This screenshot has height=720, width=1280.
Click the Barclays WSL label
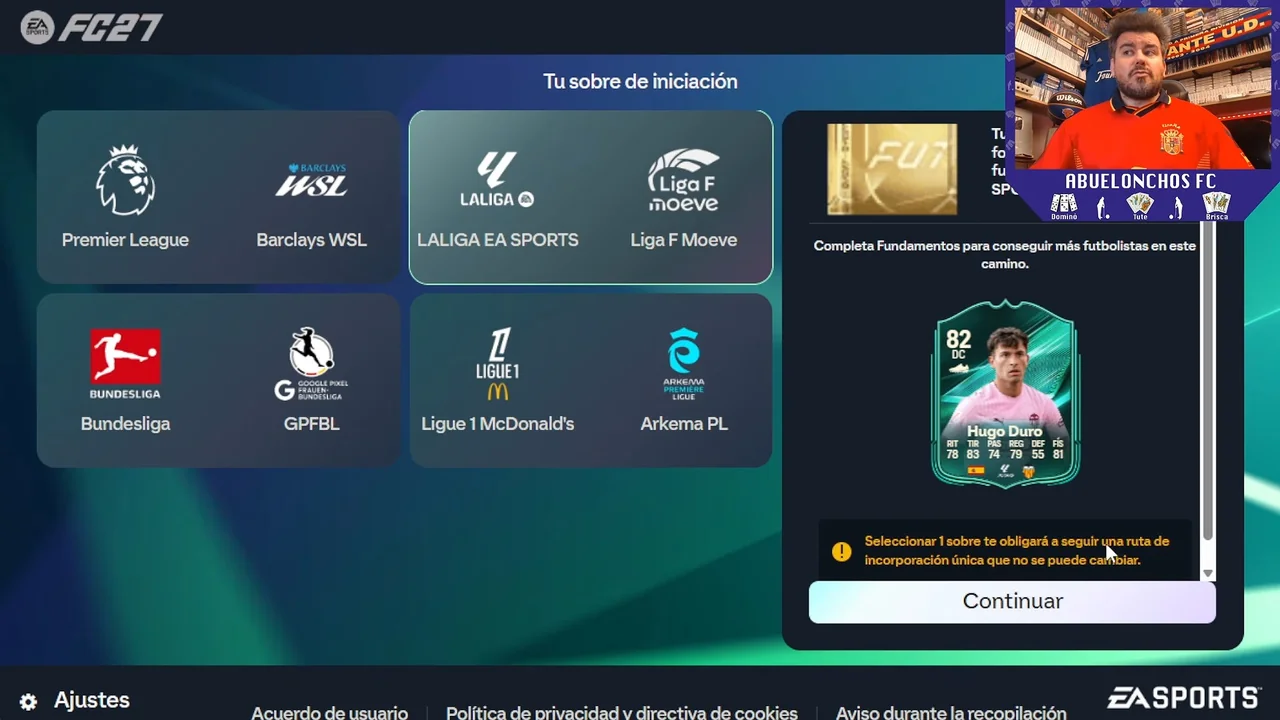tap(311, 240)
